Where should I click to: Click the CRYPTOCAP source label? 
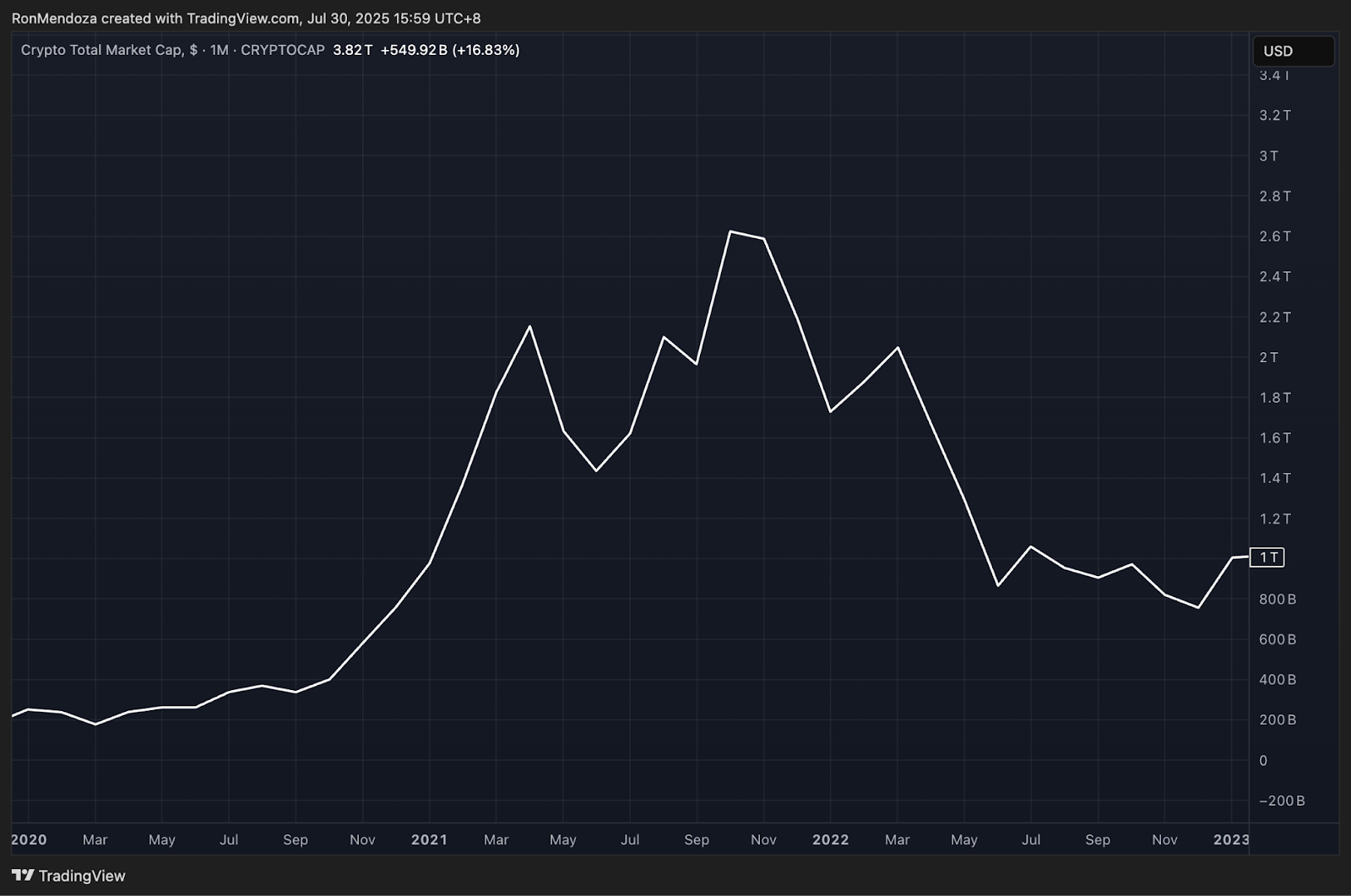(x=283, y=50)
